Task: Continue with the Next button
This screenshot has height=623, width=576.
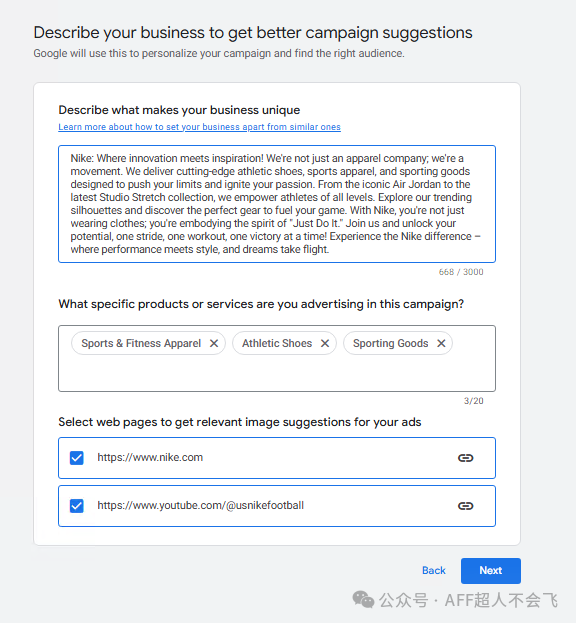Action: click(491, 571)
